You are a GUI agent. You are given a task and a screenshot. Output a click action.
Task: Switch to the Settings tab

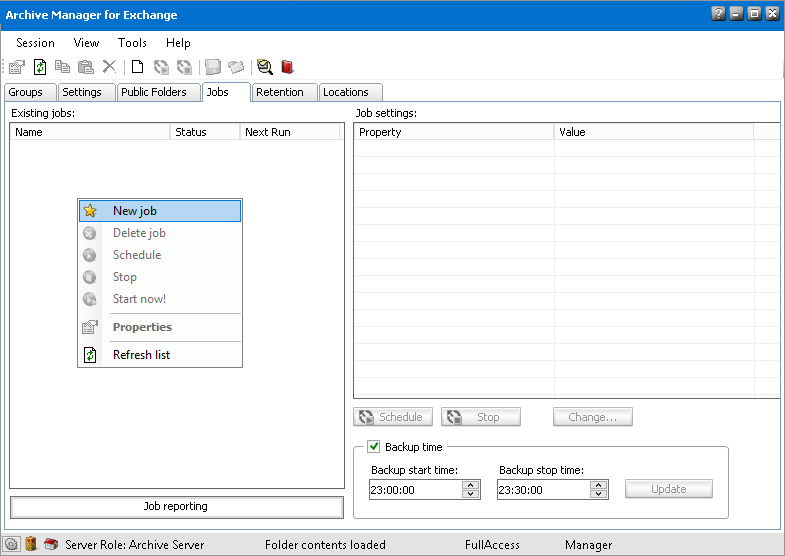pos(87,92)
